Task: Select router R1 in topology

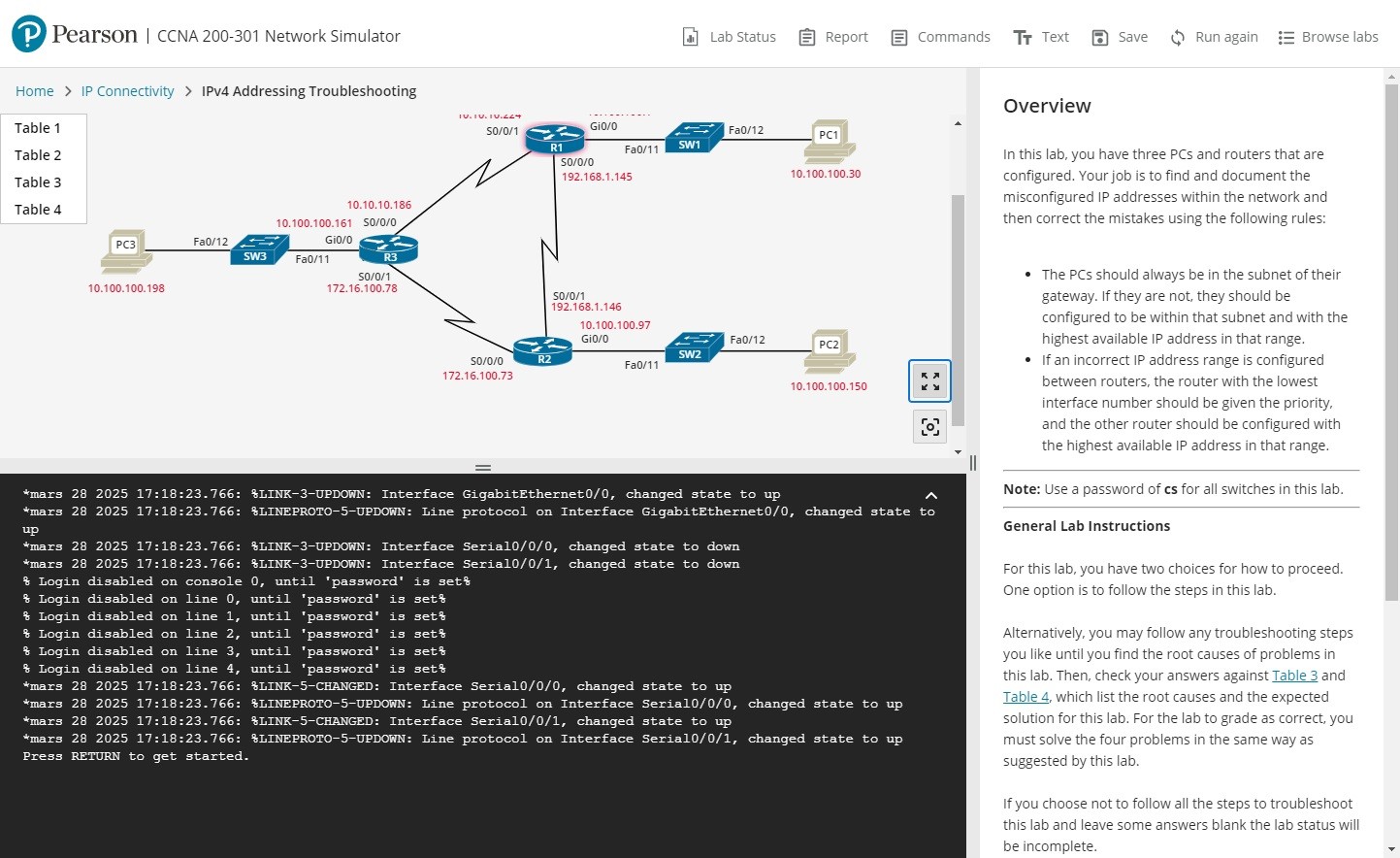Action: pos(555,139)
